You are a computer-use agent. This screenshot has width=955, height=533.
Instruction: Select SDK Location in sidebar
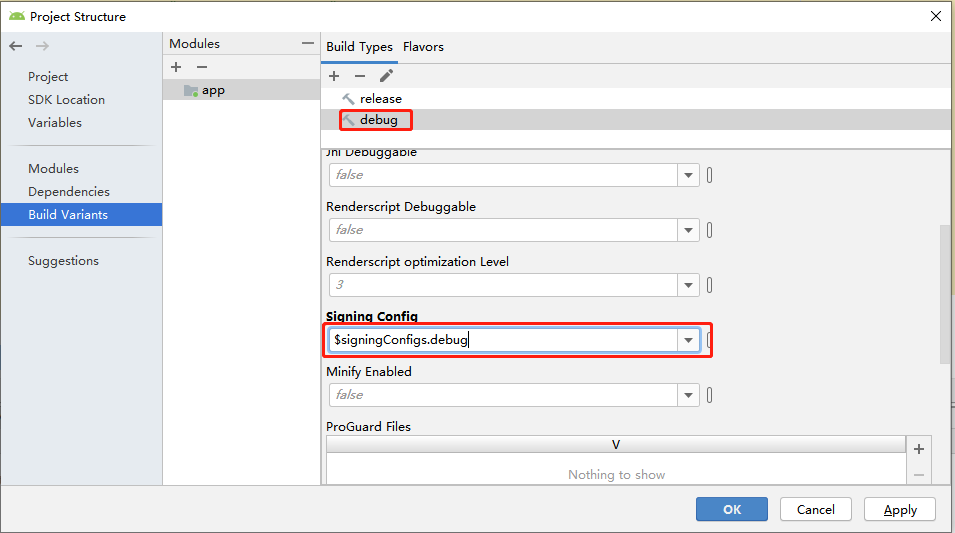pos(66,100)
